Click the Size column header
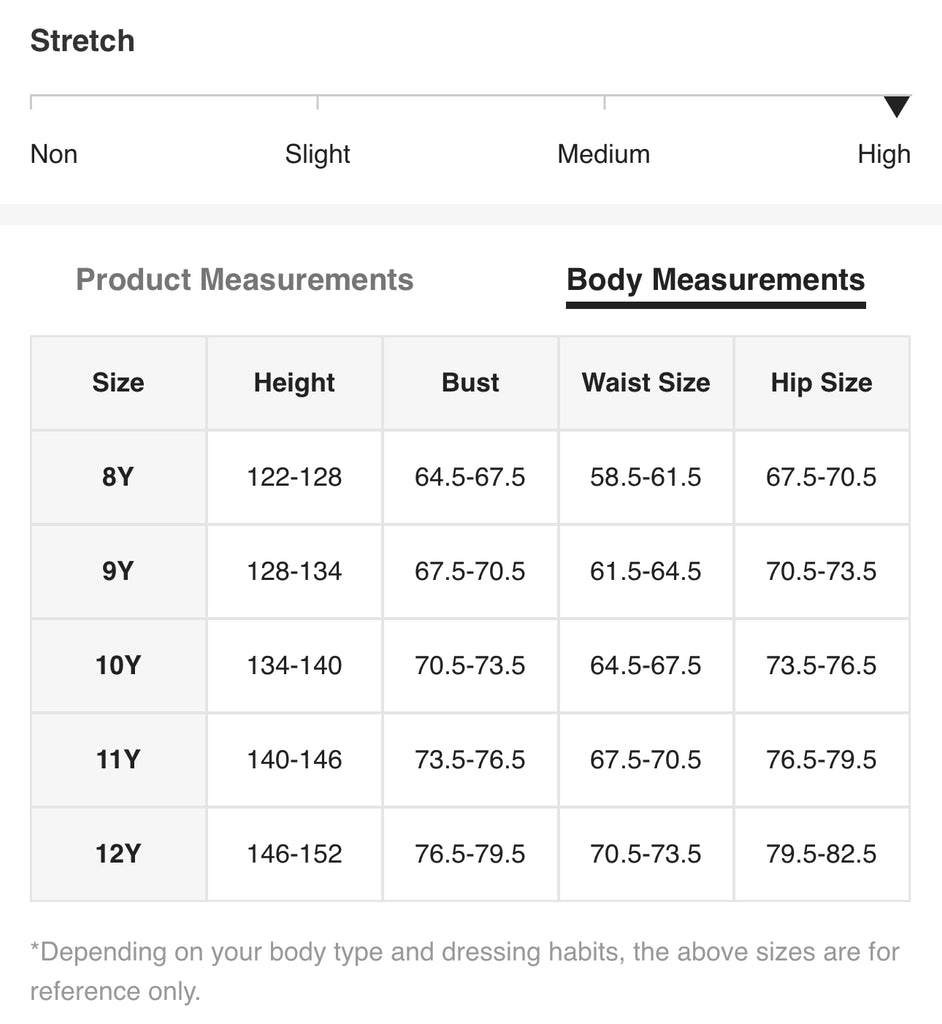 point(118,382)
